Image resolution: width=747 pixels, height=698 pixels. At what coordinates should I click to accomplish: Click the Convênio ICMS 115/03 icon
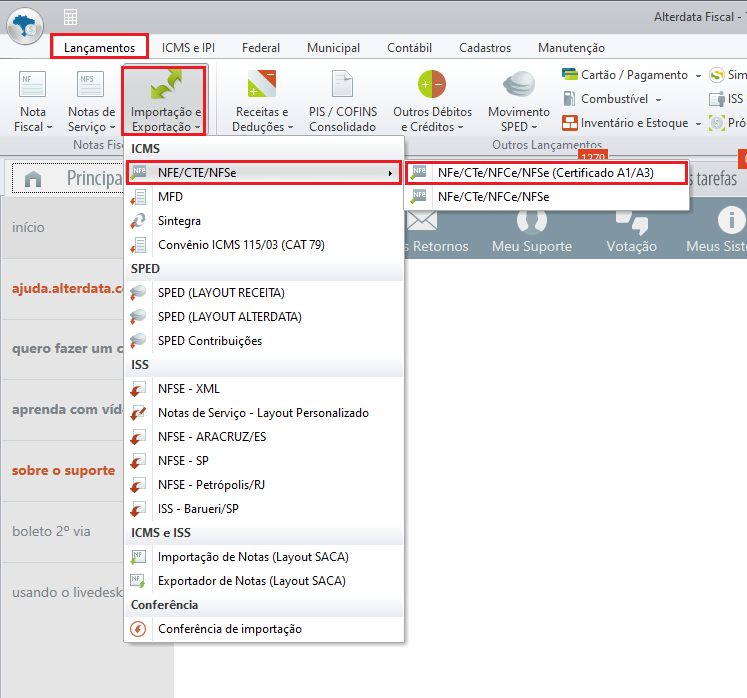click(x=138, y=245)
